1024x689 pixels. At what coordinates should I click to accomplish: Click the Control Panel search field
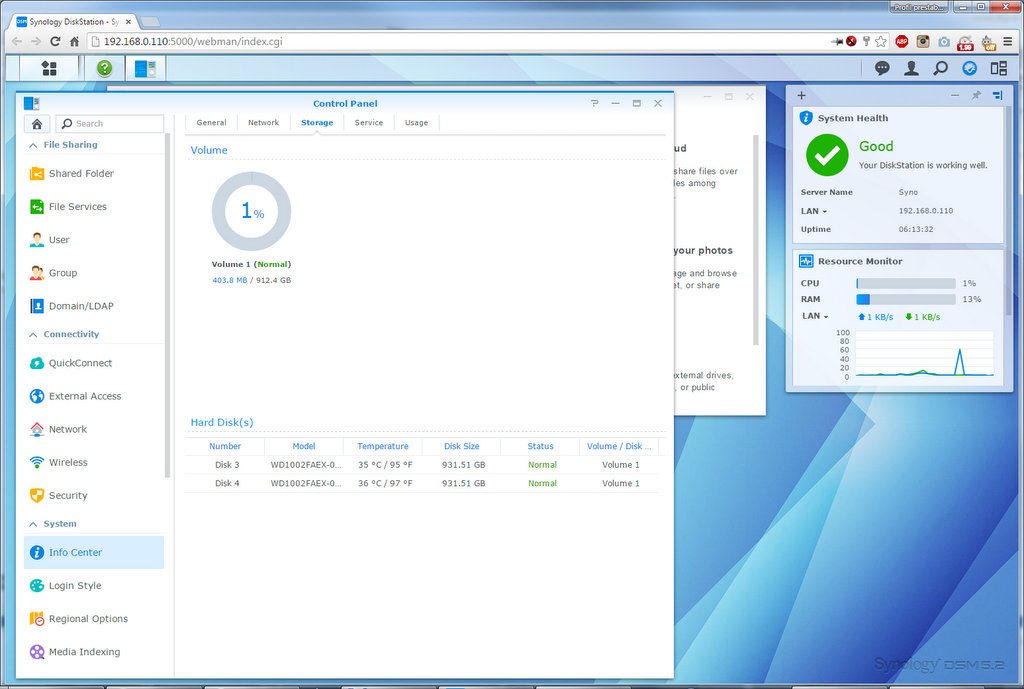(110, 123)
